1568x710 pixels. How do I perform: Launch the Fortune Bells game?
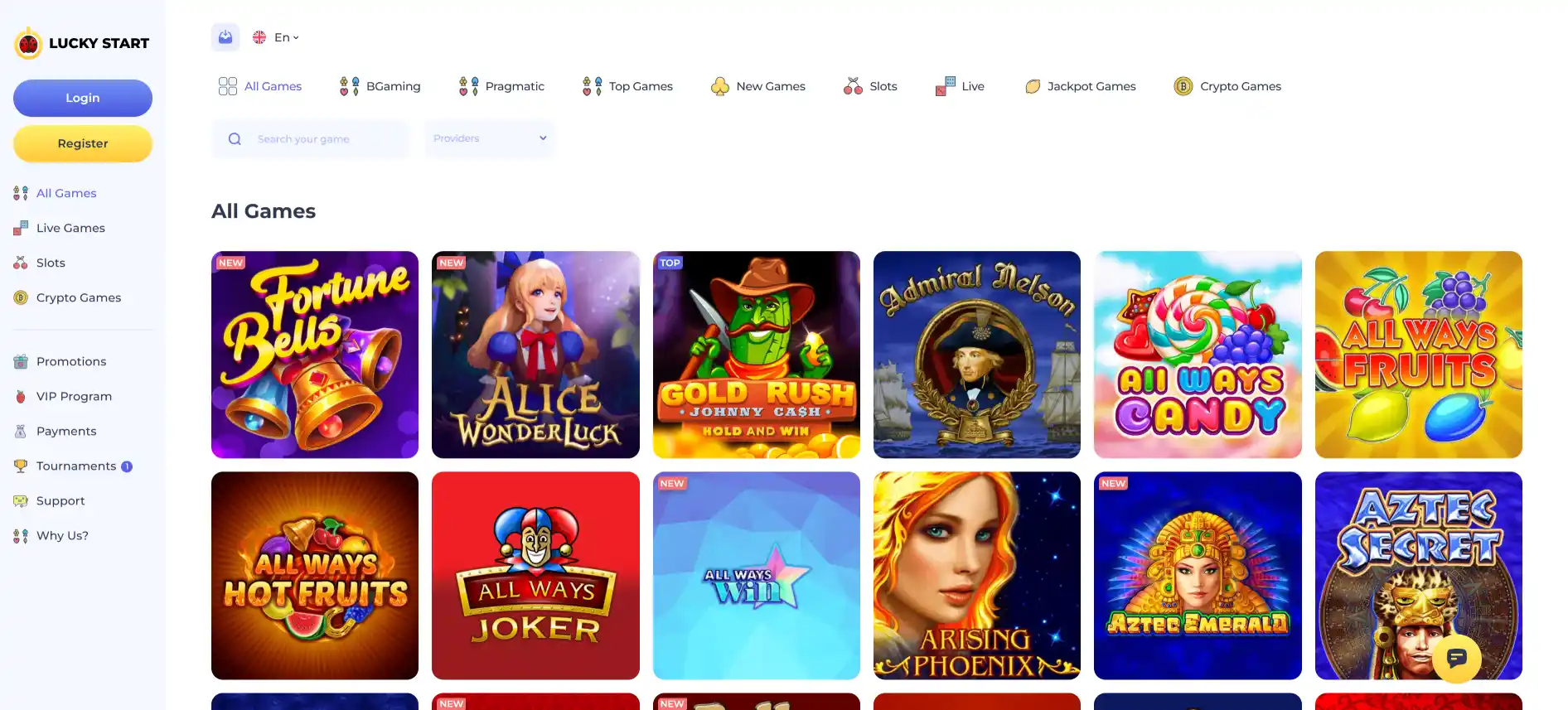[x=315, y=355]
